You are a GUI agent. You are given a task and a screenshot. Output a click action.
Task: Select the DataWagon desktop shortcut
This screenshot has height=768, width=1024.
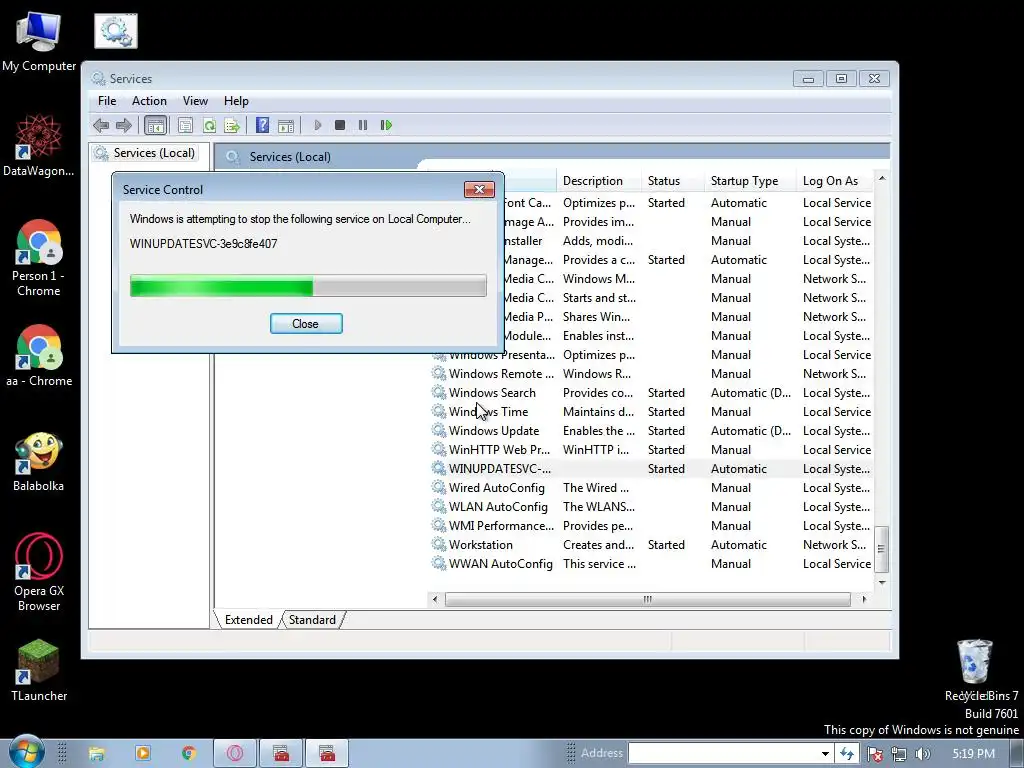coord(39,145)
